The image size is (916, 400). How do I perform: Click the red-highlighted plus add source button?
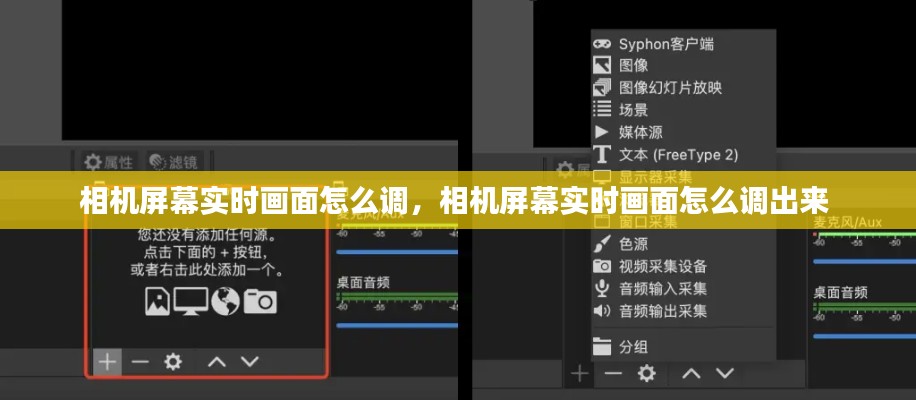pyautogui.click(x=107, y=362)
